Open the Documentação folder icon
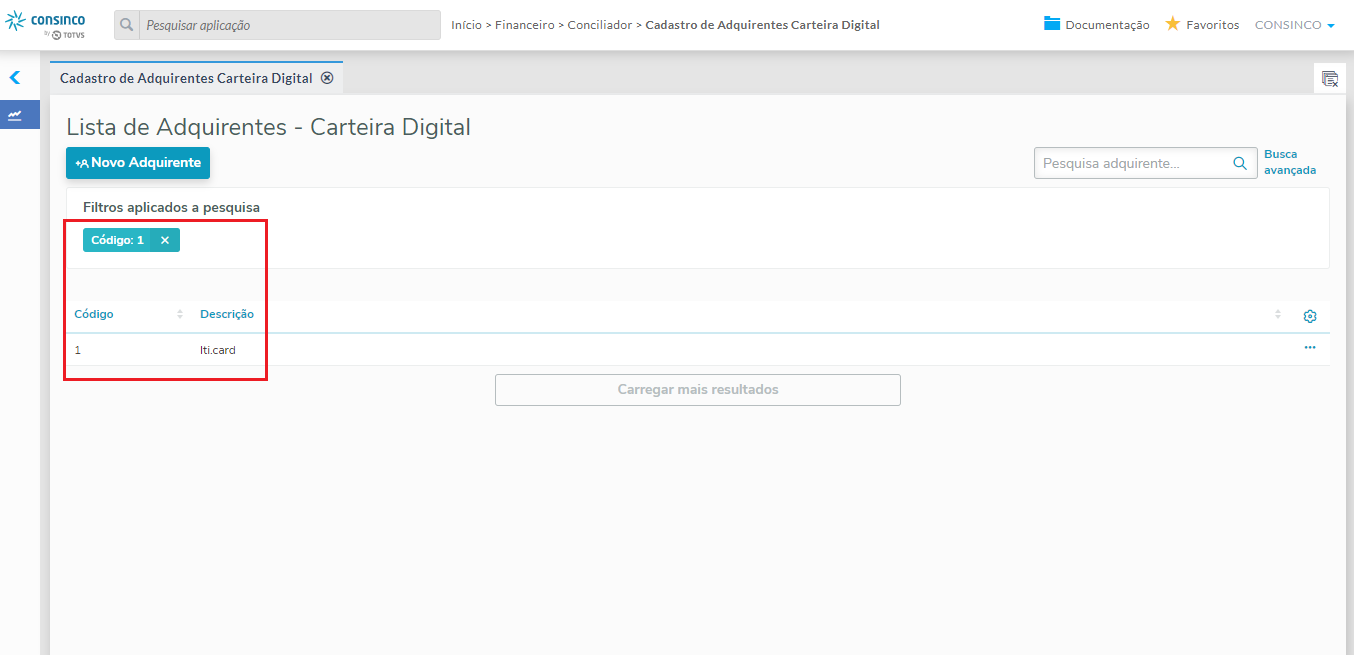This screenshot has height=655, width=1354. pos(1052,24)
